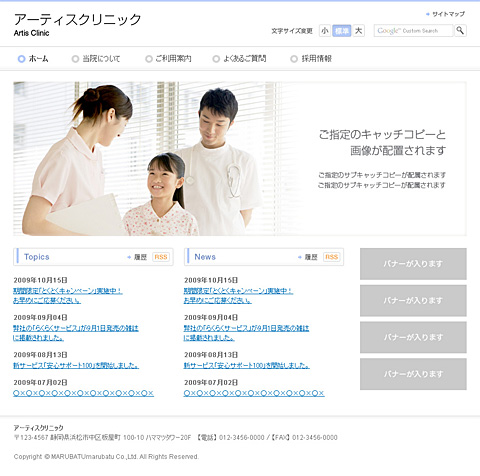This screenshot has width=480, height=476.
Task: Go to the ホーム navigation item
Action: pos(33,59)
